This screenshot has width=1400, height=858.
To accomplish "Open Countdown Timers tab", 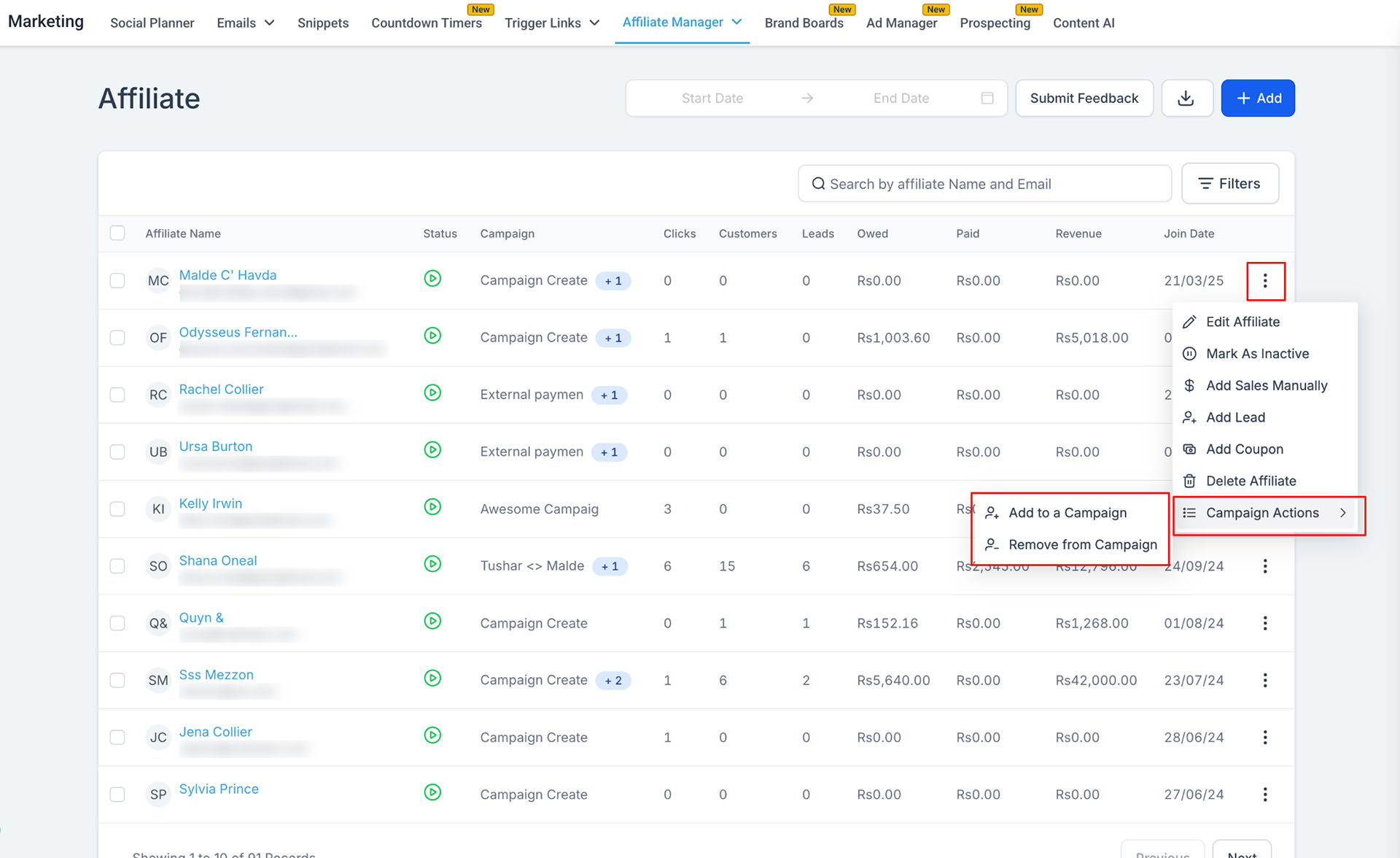I will pos(427,23).
